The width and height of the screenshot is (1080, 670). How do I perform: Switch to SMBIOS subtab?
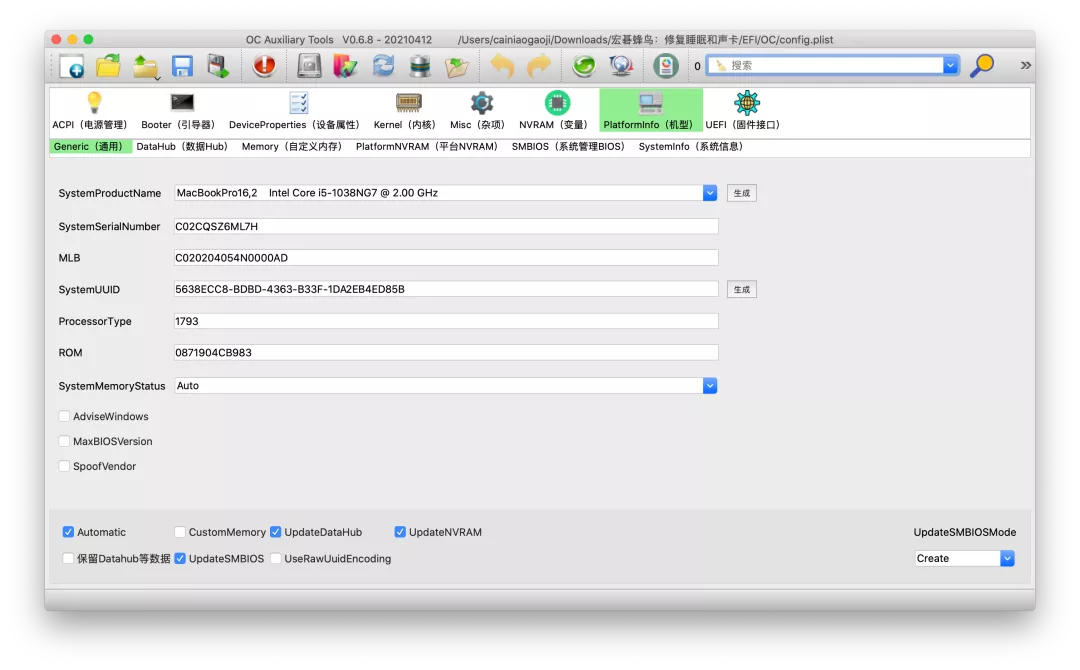click(568, 147)
